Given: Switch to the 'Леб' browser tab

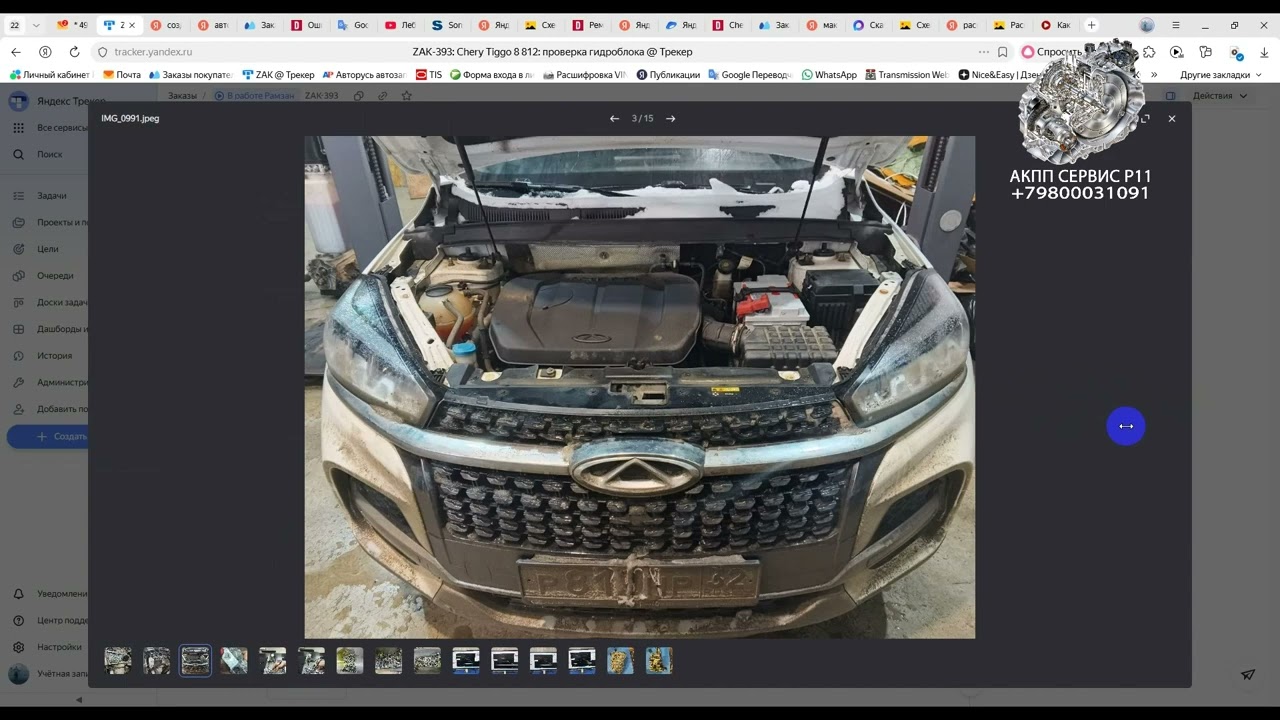Looking at the screenshot, I should (401, 25).
